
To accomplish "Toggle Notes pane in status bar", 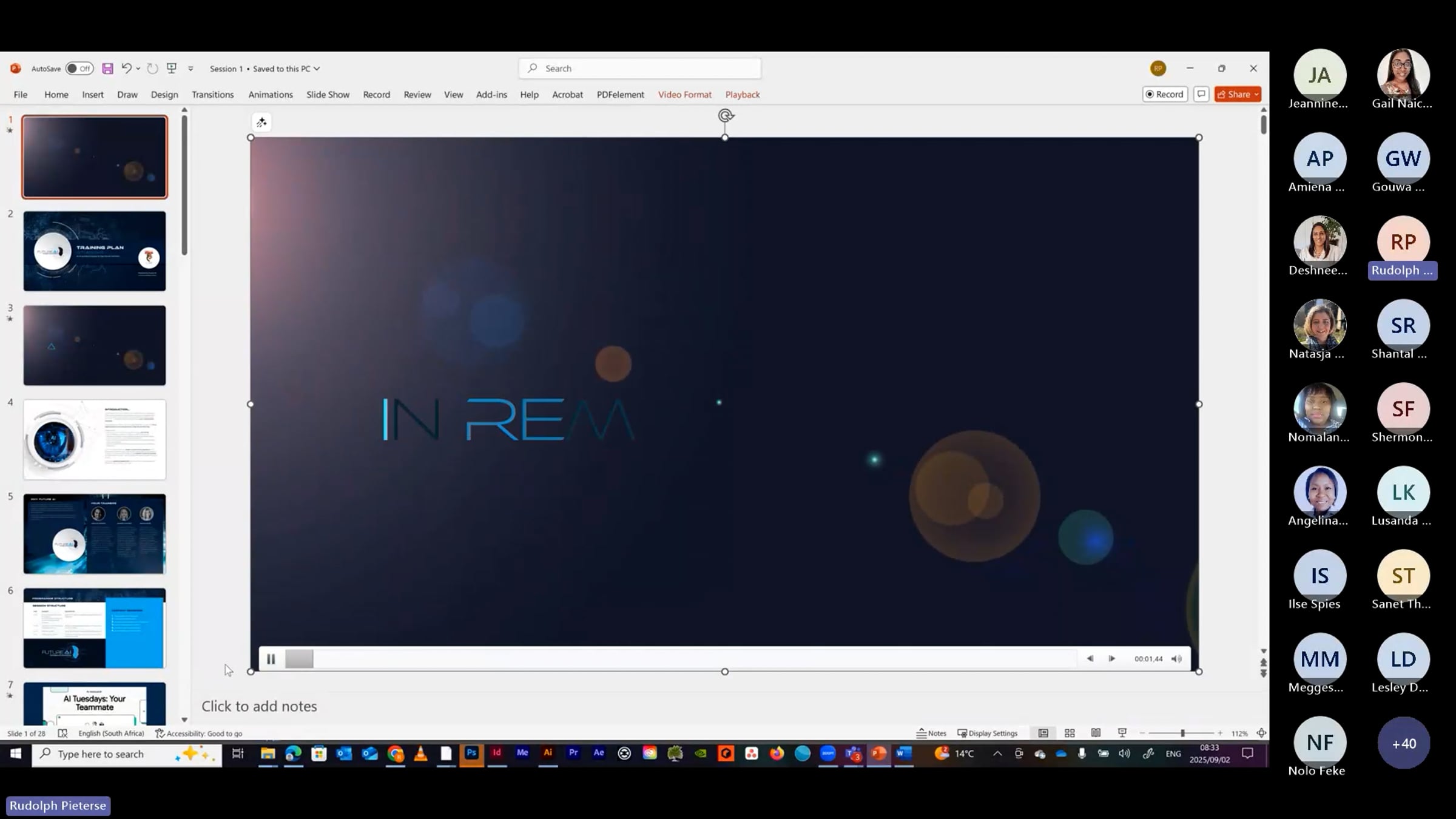I will (x=931, y=733).
